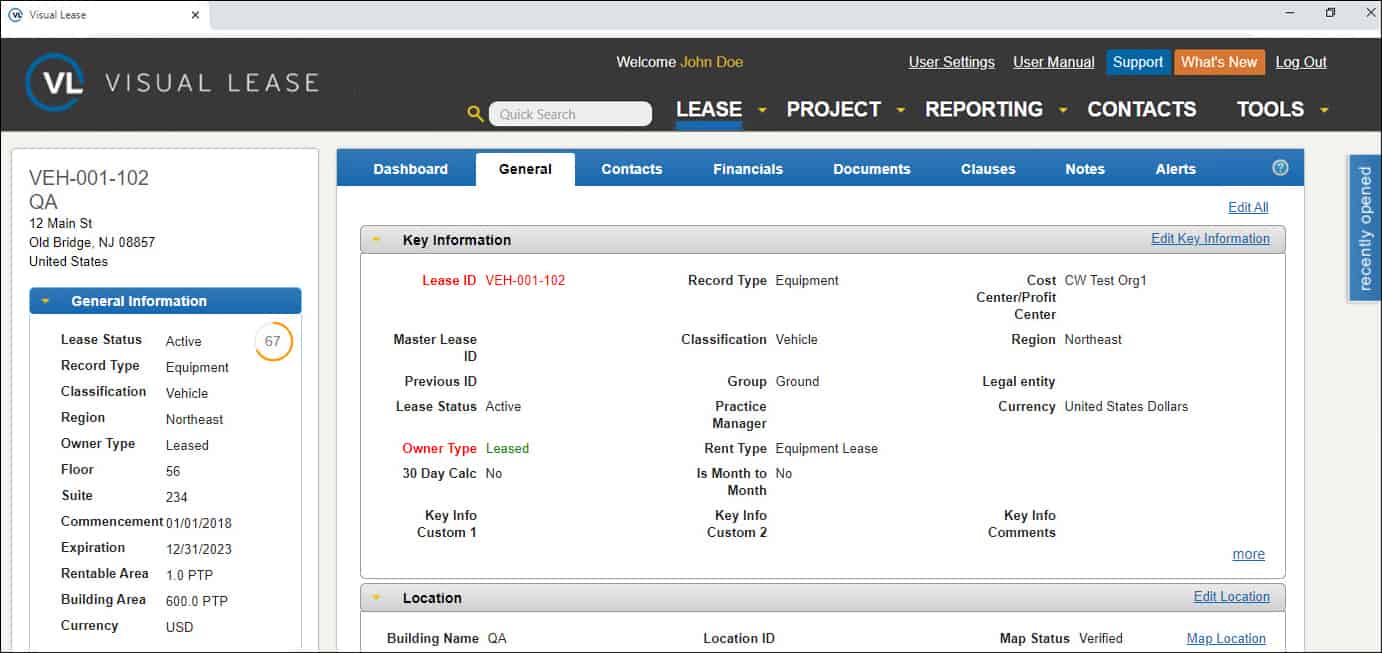Switch to the Notes tab

[1085, 169]
